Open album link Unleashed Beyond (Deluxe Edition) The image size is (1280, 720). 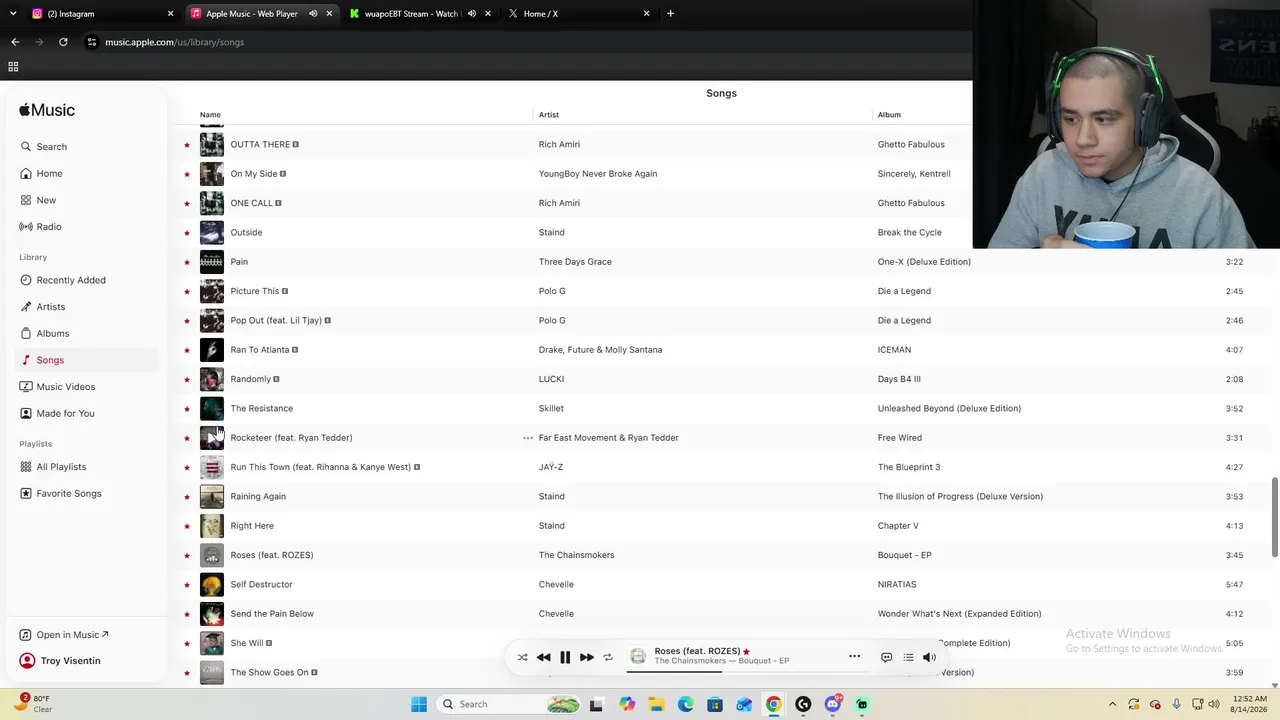click(x=949, y=408)
